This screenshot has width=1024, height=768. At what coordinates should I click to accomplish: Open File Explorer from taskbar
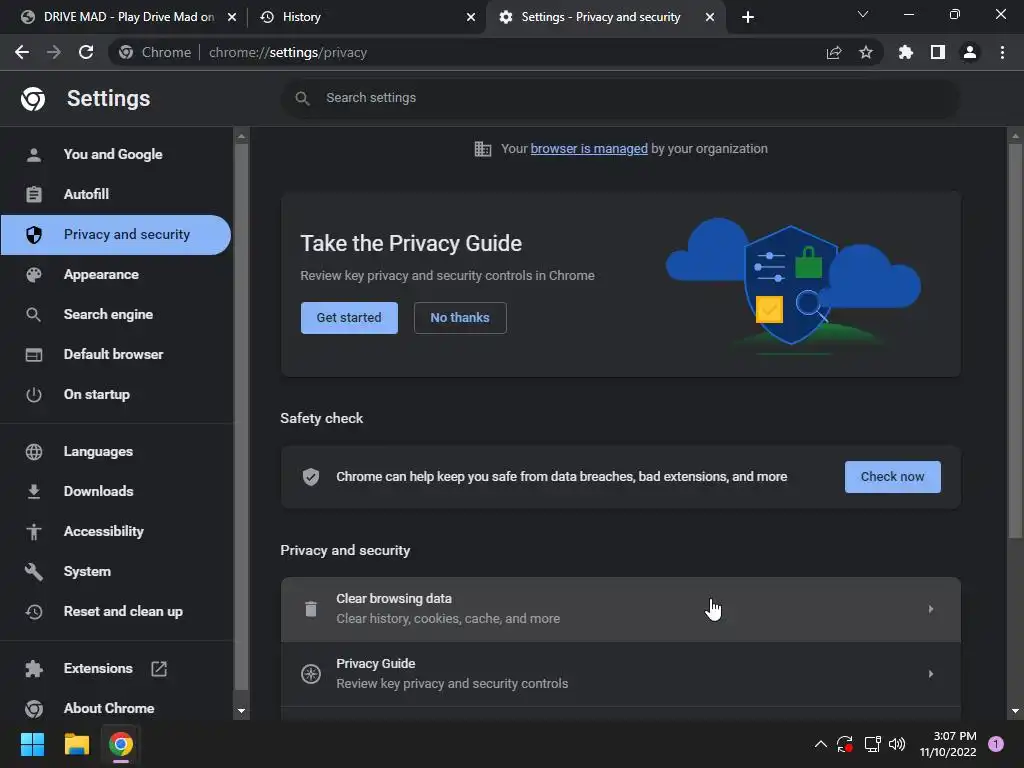point(76,744)
